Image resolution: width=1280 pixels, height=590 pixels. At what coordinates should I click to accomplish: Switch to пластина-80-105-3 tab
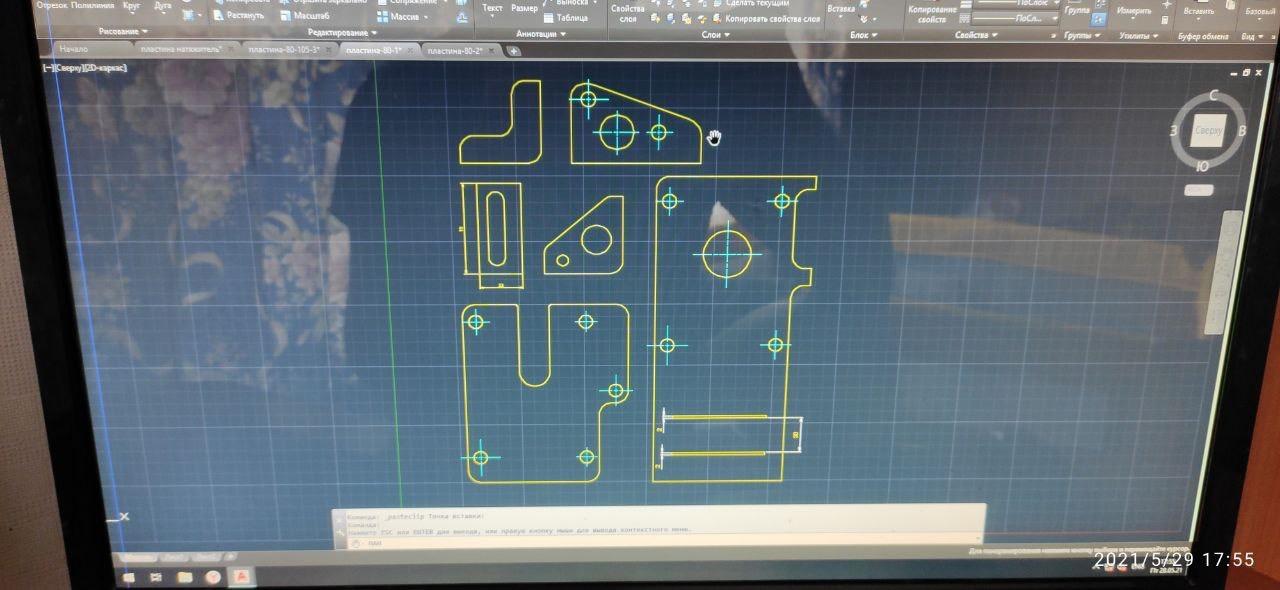click(288, 49)
